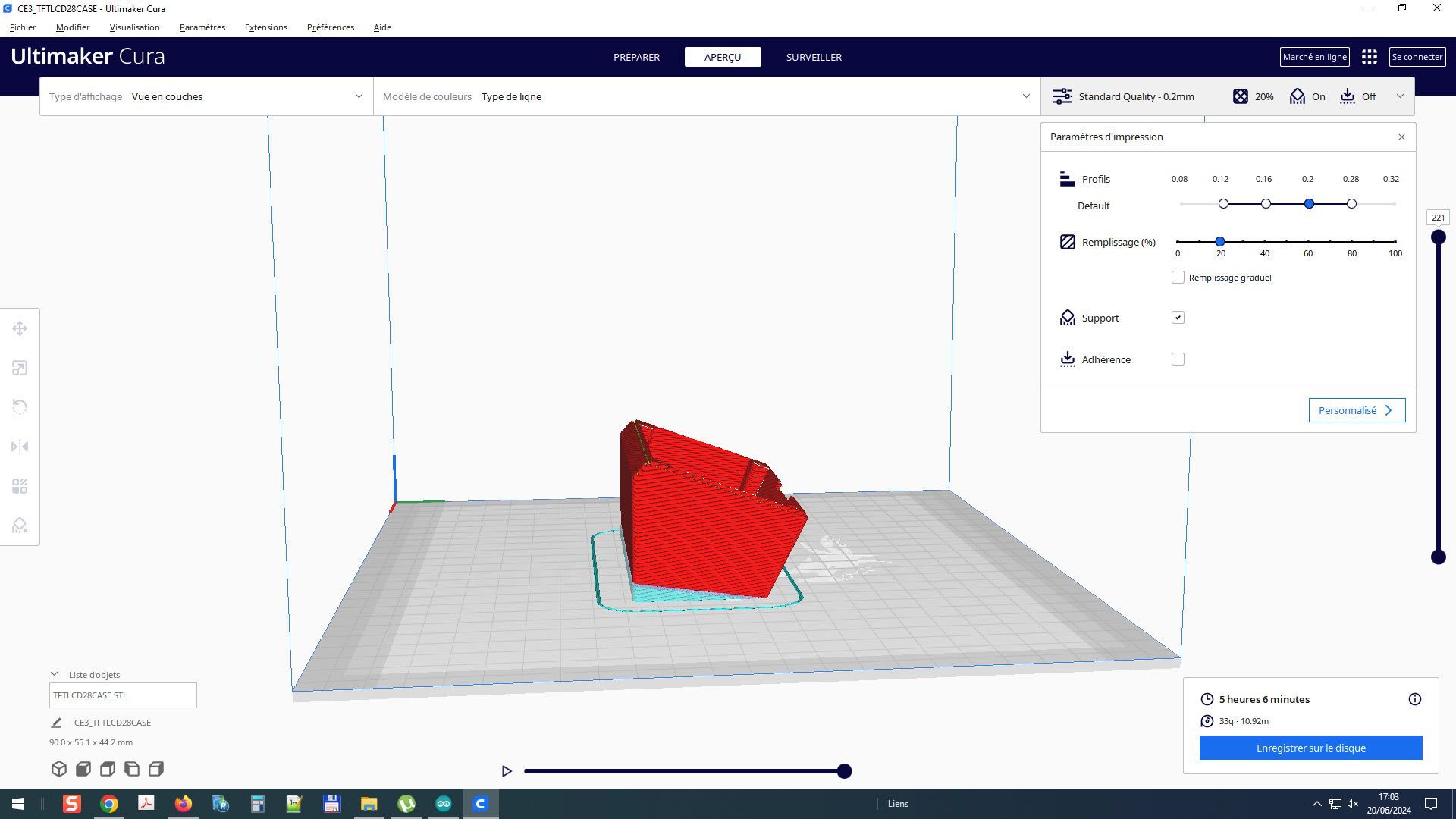
Task: Select the Scale tool icon
Action: (20, 368)
